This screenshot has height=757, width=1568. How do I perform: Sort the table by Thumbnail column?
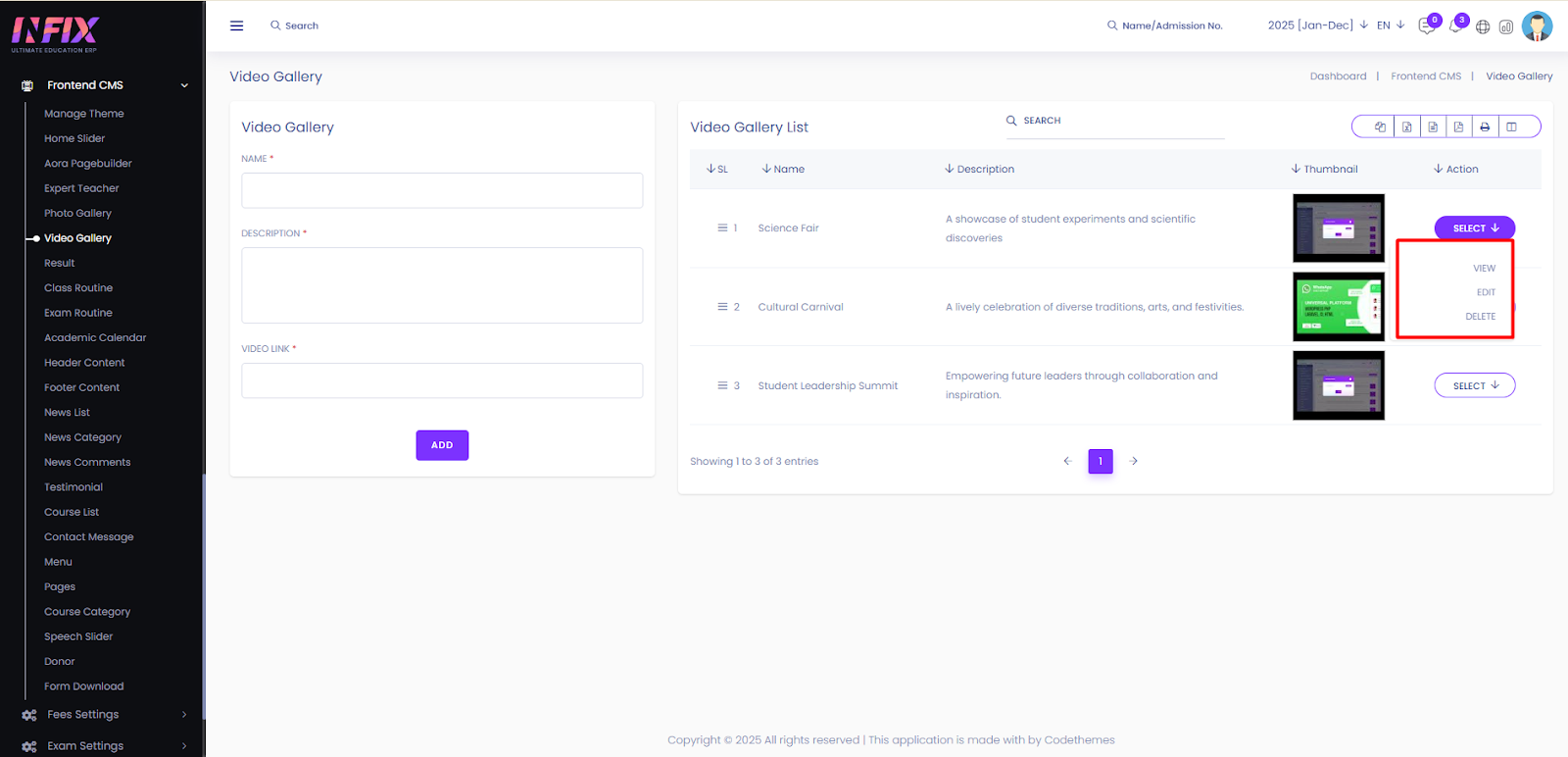coord(1324,169)
